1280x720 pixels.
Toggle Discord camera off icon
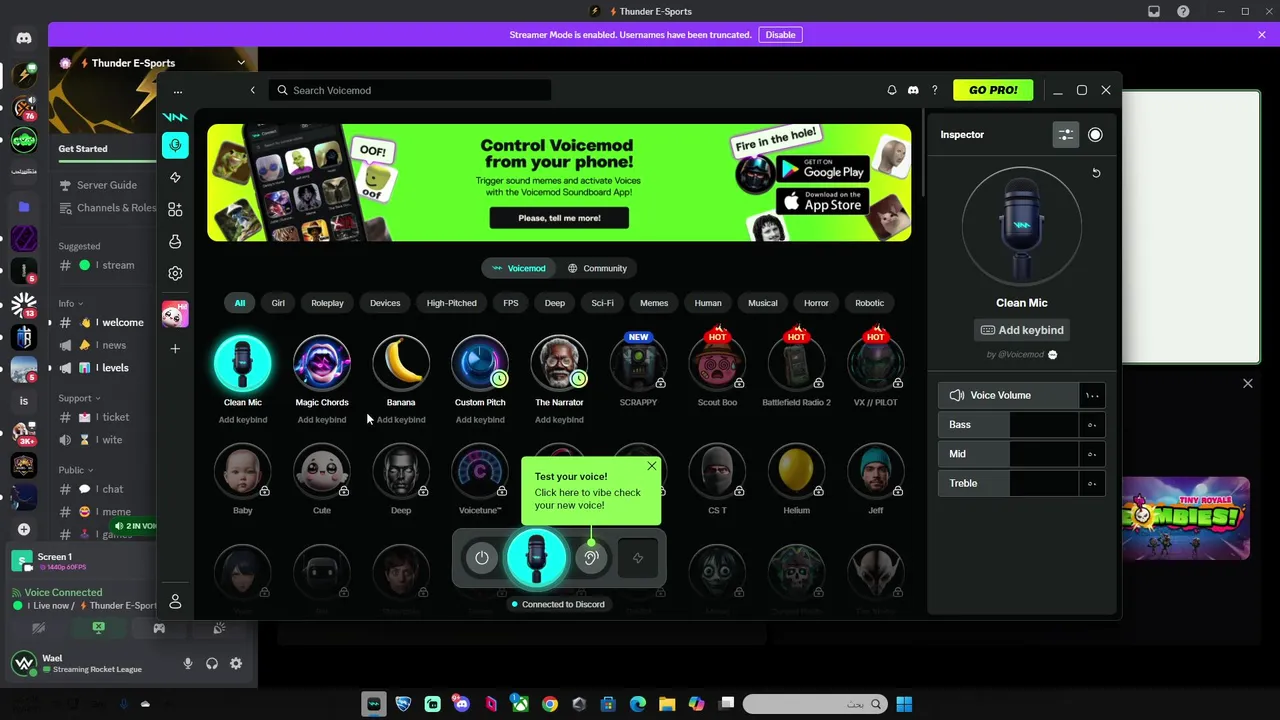pos(38,628)
